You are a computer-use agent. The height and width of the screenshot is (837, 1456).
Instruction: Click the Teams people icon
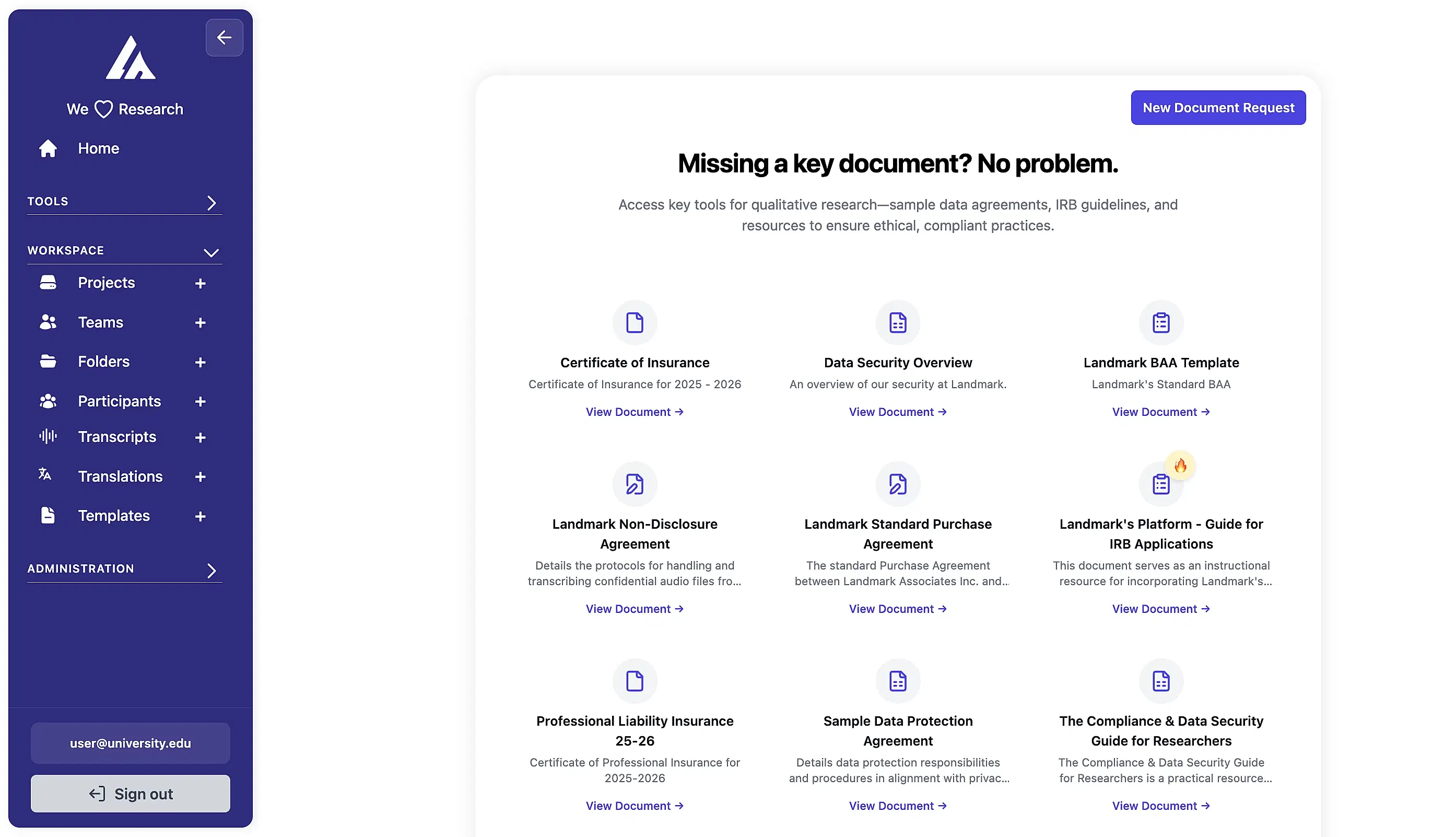pyautogui.click(x=48, y=322)
